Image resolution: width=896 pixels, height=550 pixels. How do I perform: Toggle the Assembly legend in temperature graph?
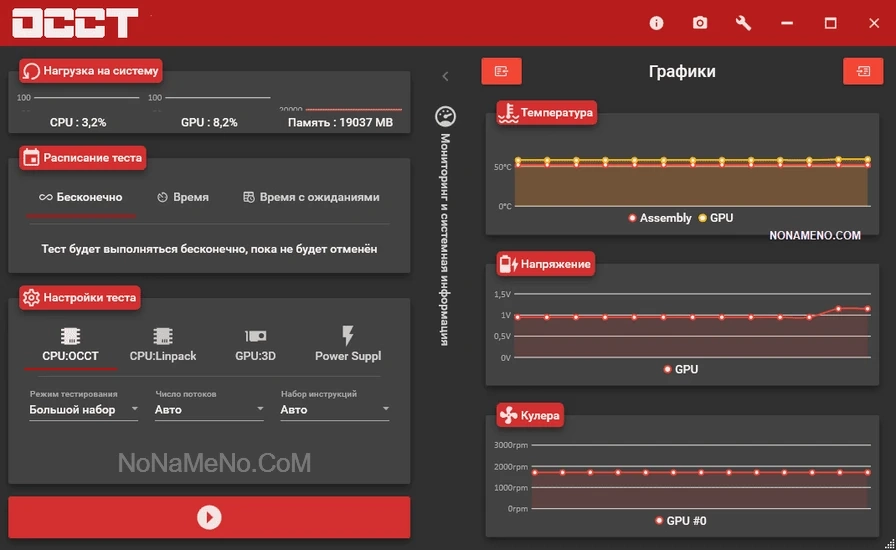[660, 218]
